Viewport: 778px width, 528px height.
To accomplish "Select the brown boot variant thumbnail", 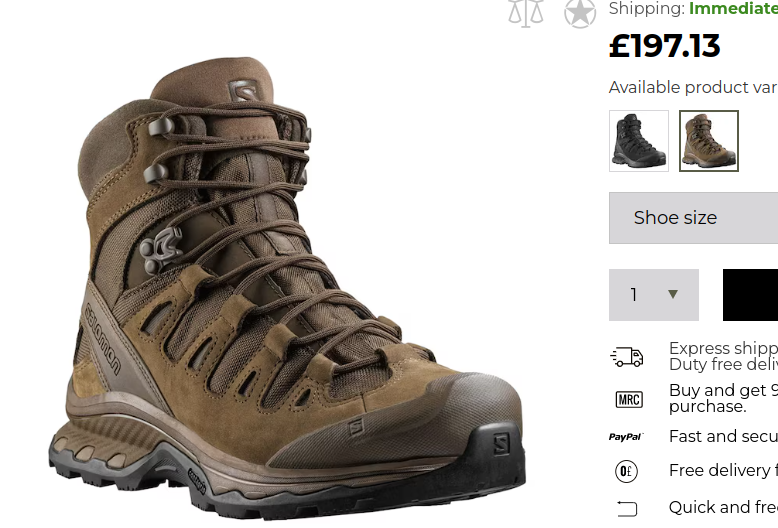I will [709, 141].
